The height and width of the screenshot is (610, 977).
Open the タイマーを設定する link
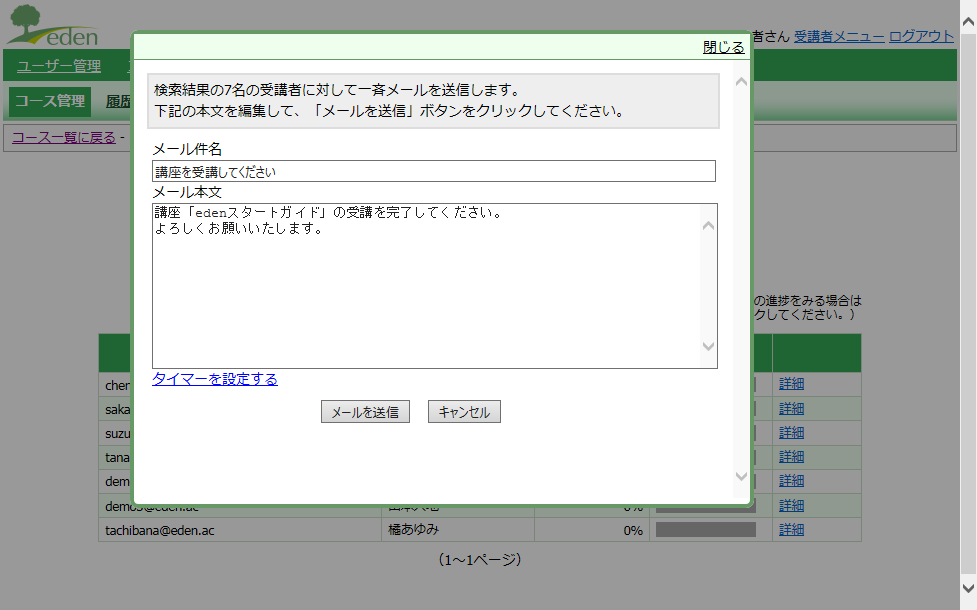click(215, 379)
